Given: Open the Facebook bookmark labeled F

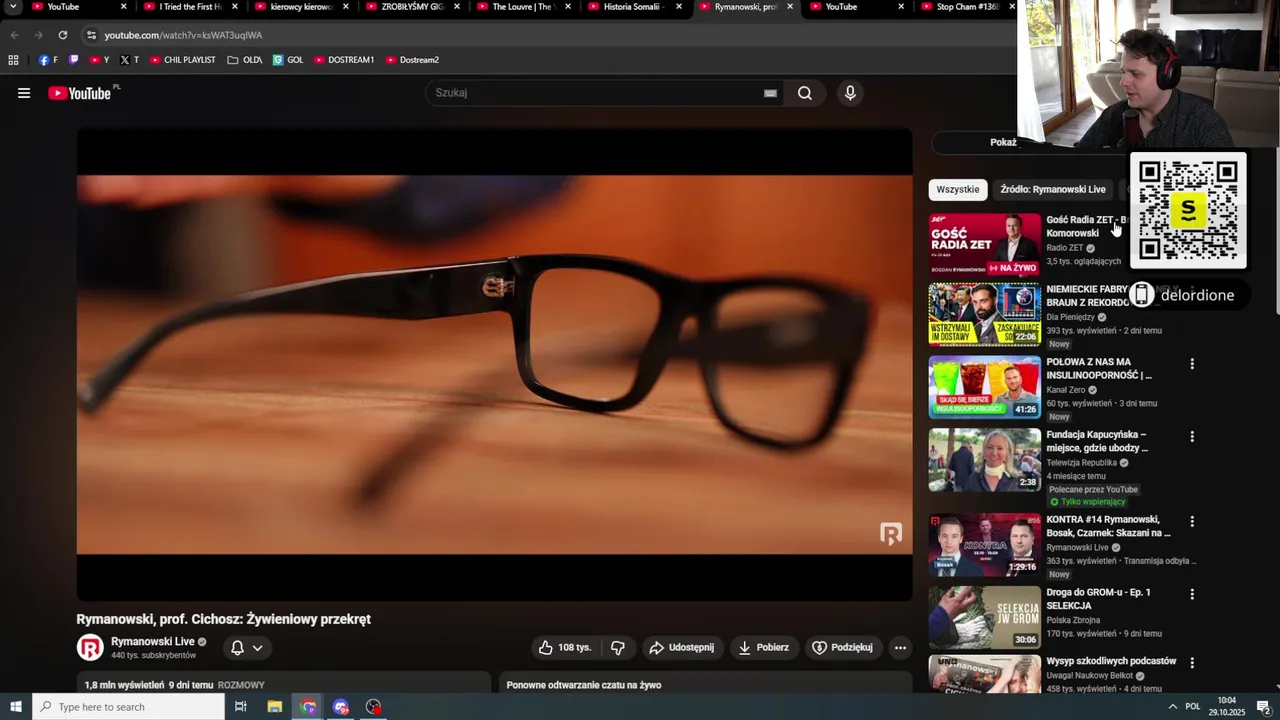Looking at the screenshot, I should [x=48, y=60].
